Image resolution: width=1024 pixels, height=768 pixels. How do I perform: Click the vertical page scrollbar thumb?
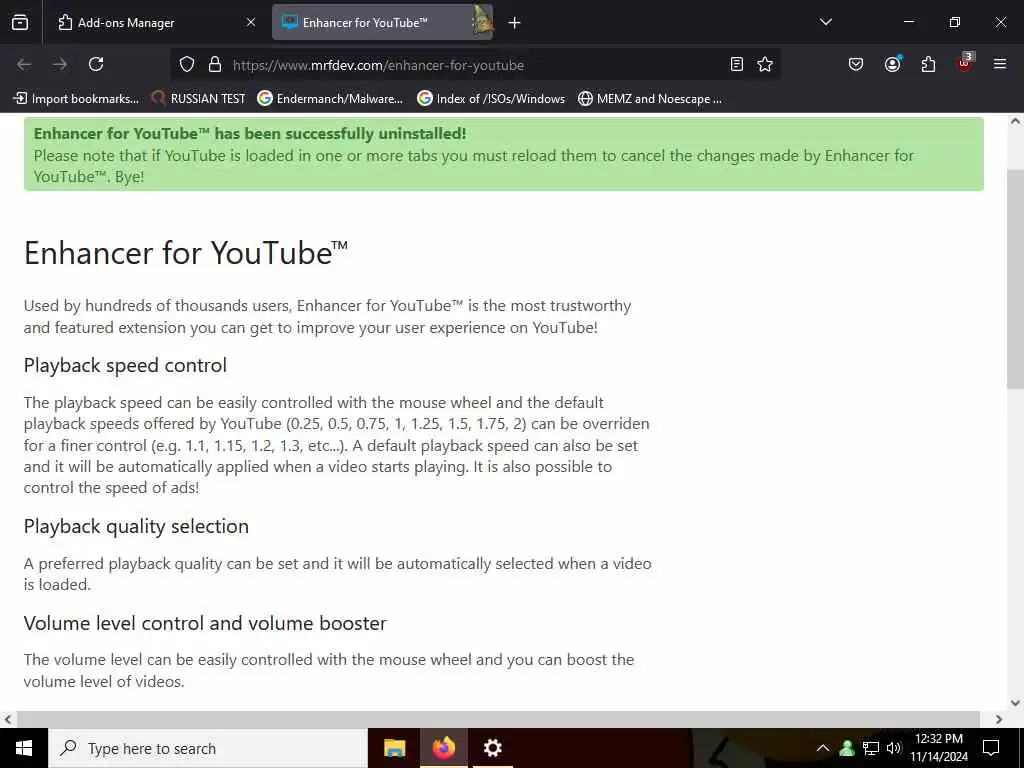tap(1015, 279)
